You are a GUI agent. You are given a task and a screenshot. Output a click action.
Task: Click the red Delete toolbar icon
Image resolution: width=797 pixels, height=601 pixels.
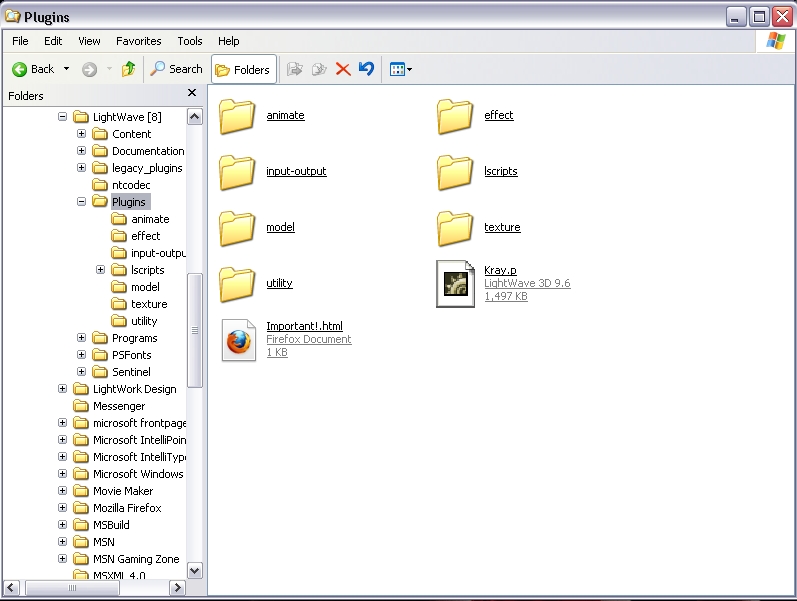click(343, 69)
